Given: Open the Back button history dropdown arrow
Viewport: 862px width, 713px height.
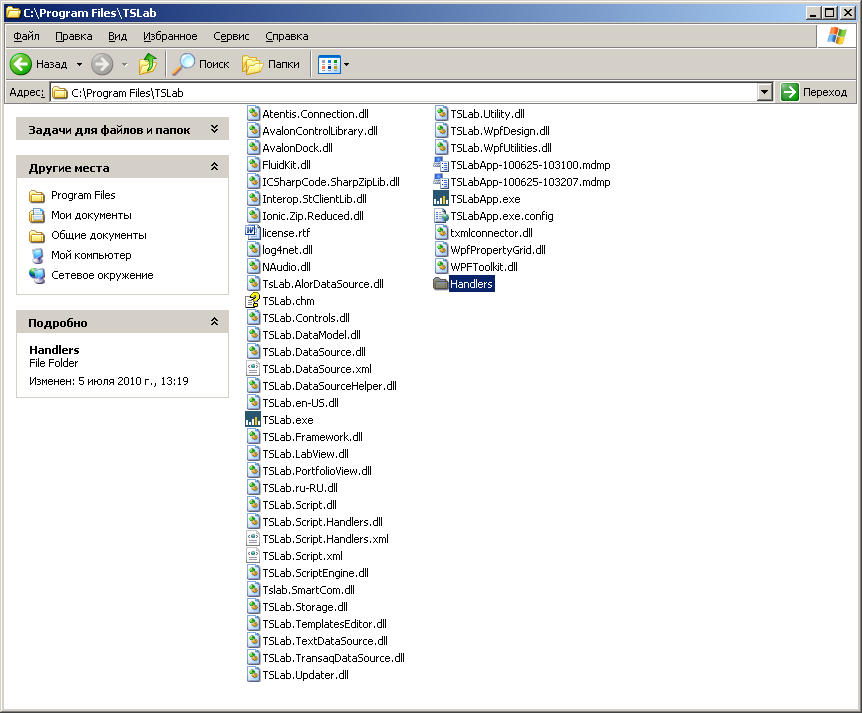Looking at the screenshot, I should [x=79, y=64].
